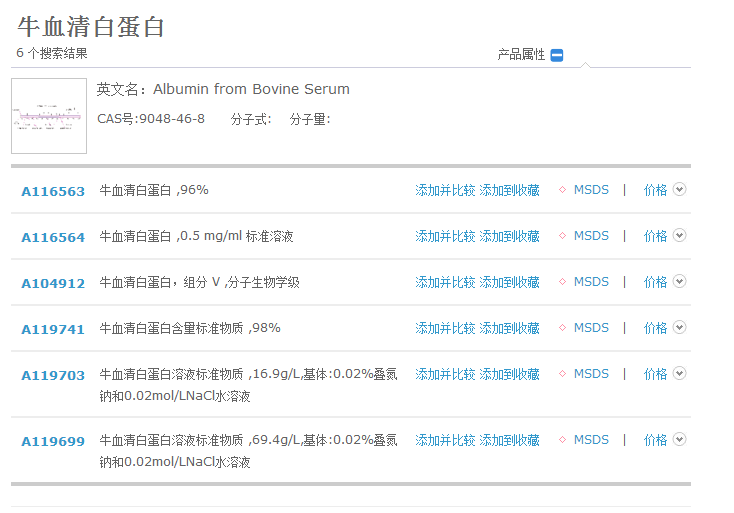This screenshot has height=513, width=734.
Task: Open product A119699 details
Action: point(53,441)
